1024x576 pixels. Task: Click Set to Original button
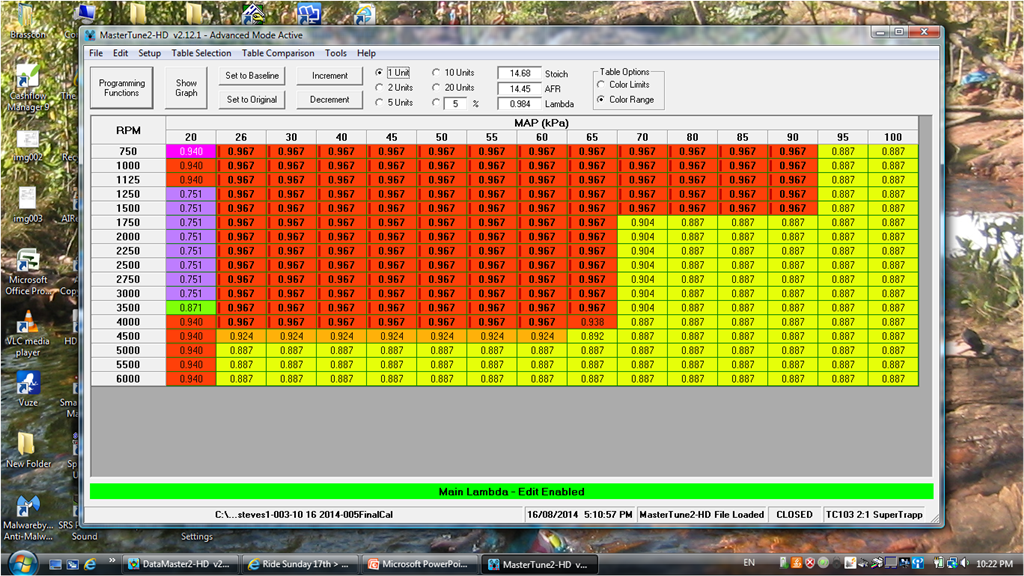[x=251, y=100]
